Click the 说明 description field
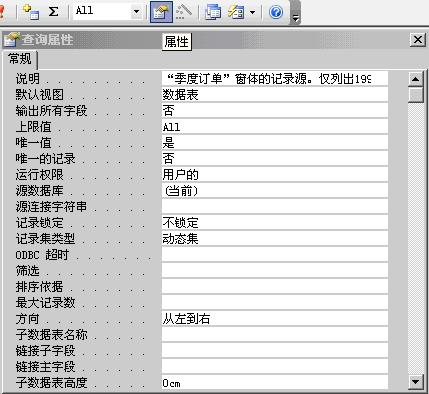 click(275, 79)
